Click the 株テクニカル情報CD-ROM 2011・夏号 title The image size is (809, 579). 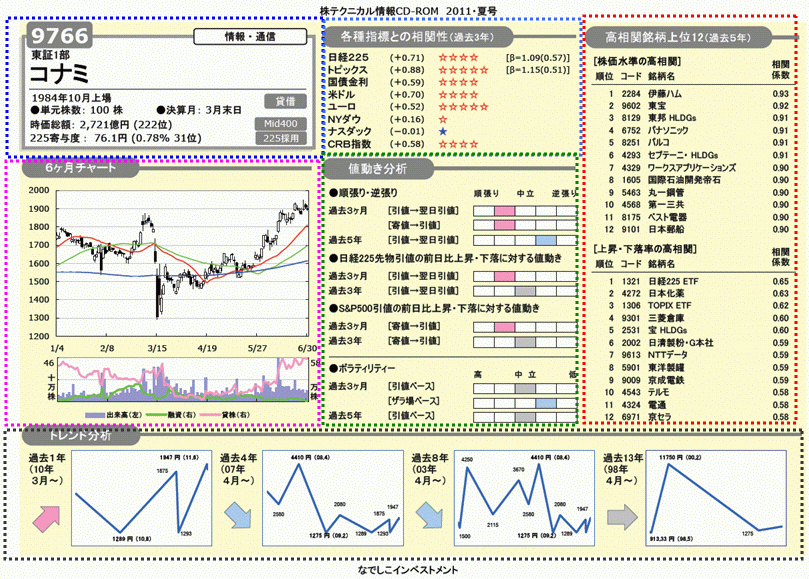[408, 11]
